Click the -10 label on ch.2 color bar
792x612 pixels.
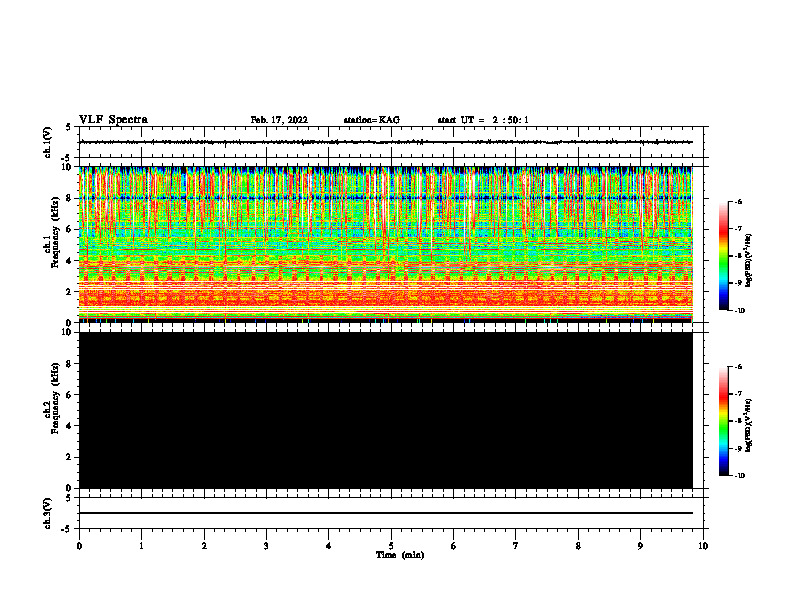(x=739, y=475)
